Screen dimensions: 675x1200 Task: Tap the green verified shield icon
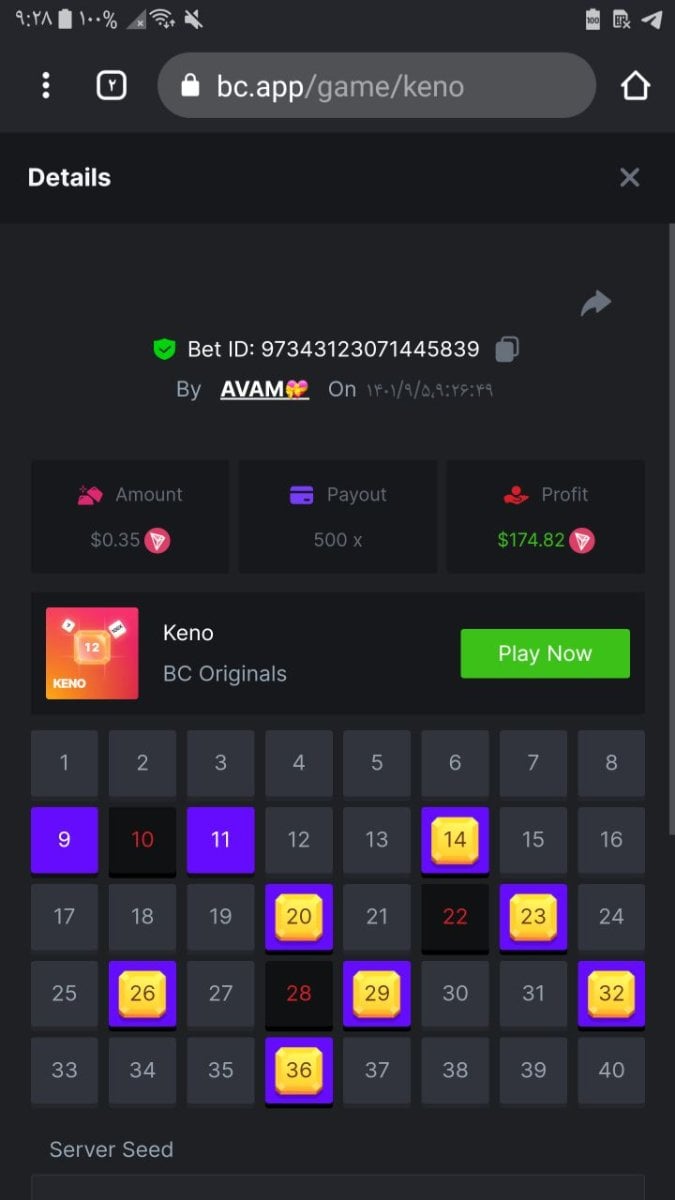coord(164,350)
